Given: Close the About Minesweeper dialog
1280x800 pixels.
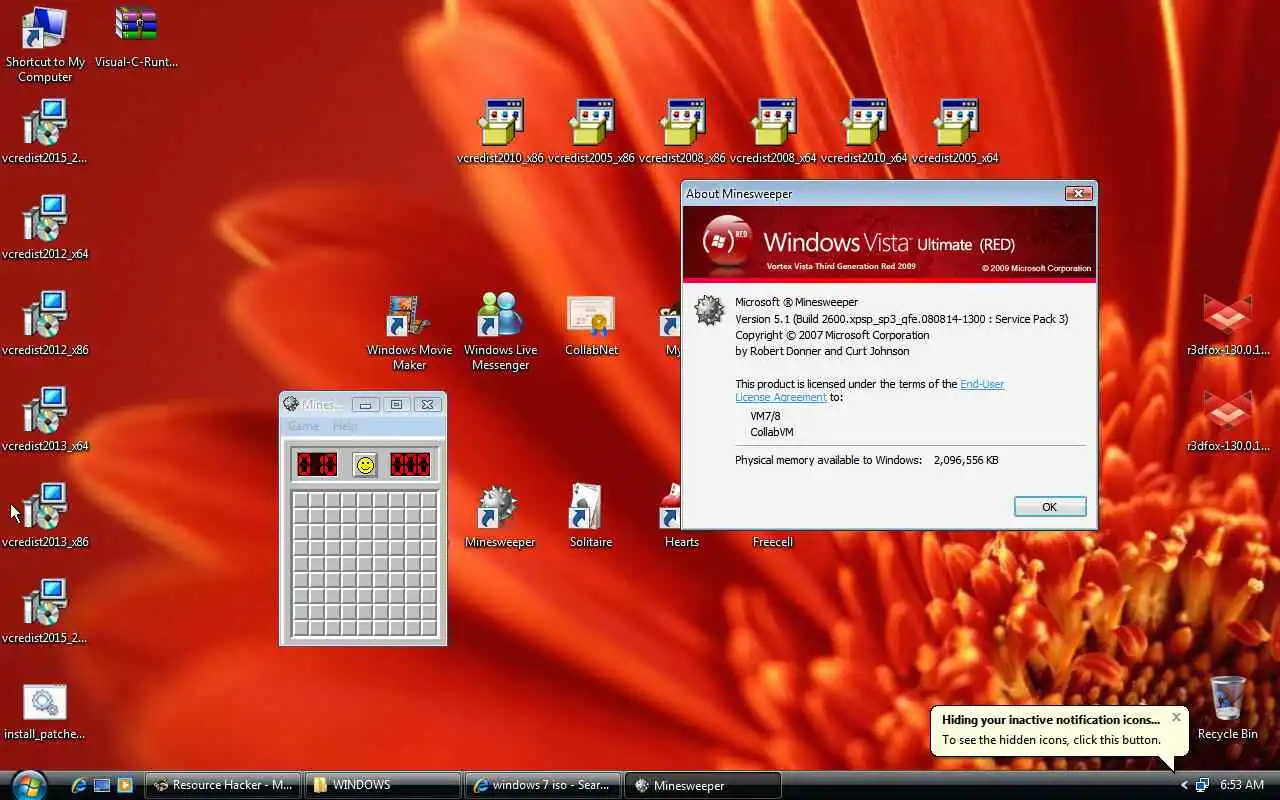Looking at the screenshot, I should click(1077, 193).
